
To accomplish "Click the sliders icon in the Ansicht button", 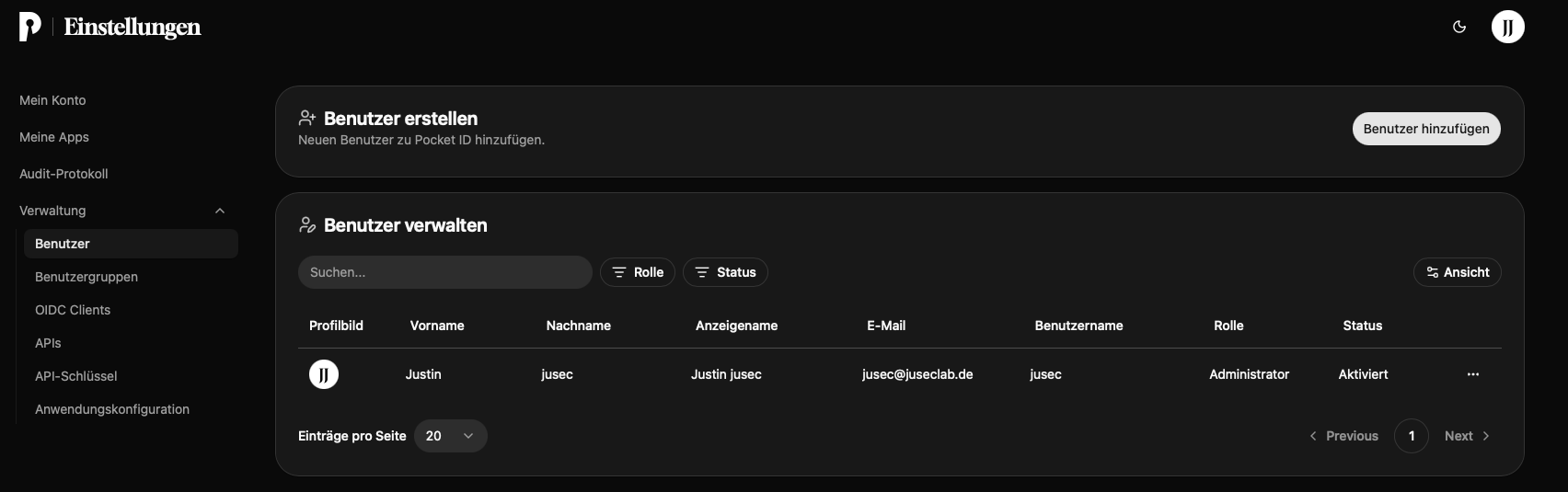I will coord(1432,272).
